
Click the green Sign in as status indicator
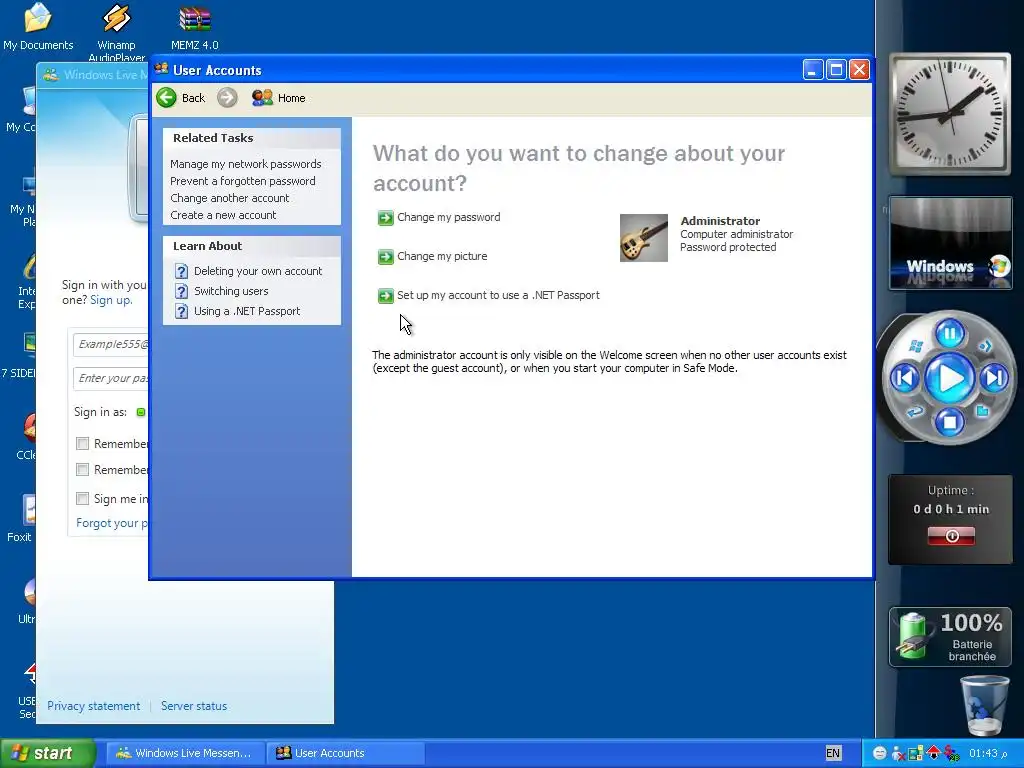point(140,412)
